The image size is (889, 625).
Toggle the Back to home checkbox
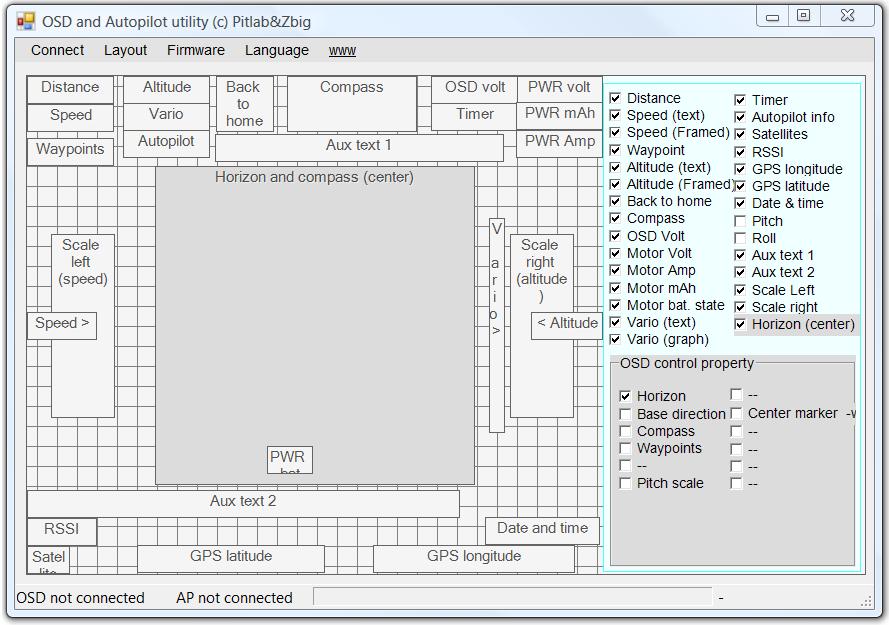point(615,201)
